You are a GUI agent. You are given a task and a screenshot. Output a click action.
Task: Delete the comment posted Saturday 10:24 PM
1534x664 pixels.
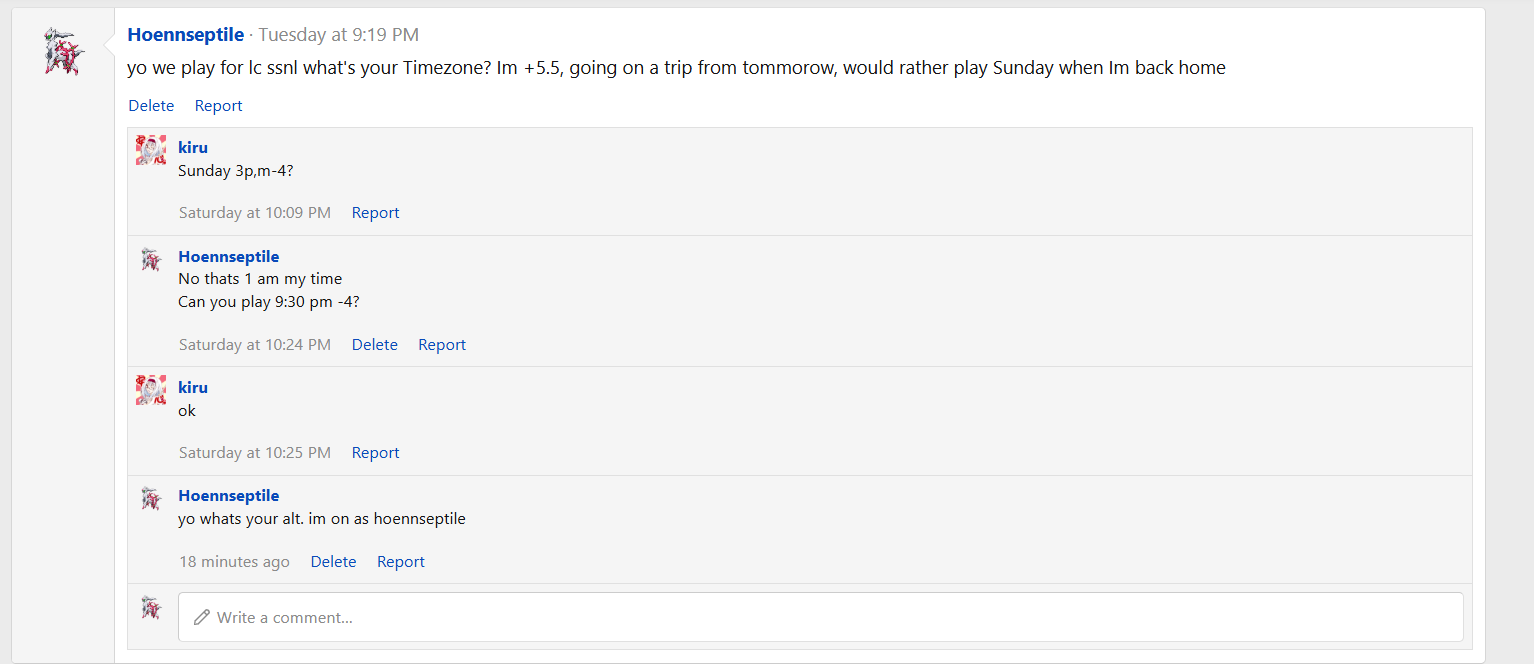pyautogui.click(x=374, y=345)
